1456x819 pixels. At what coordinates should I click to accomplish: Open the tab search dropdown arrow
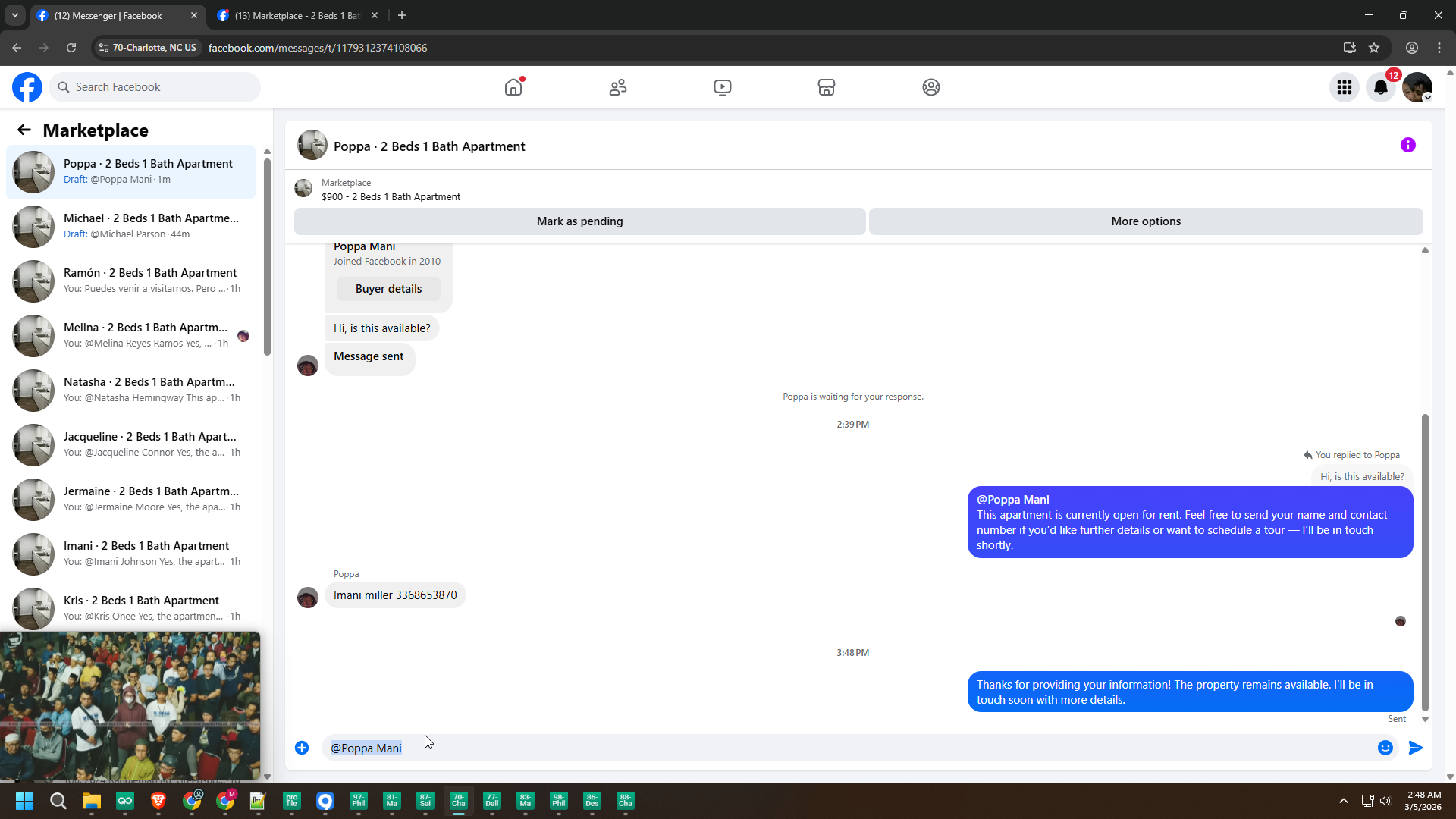coord(14,15)
